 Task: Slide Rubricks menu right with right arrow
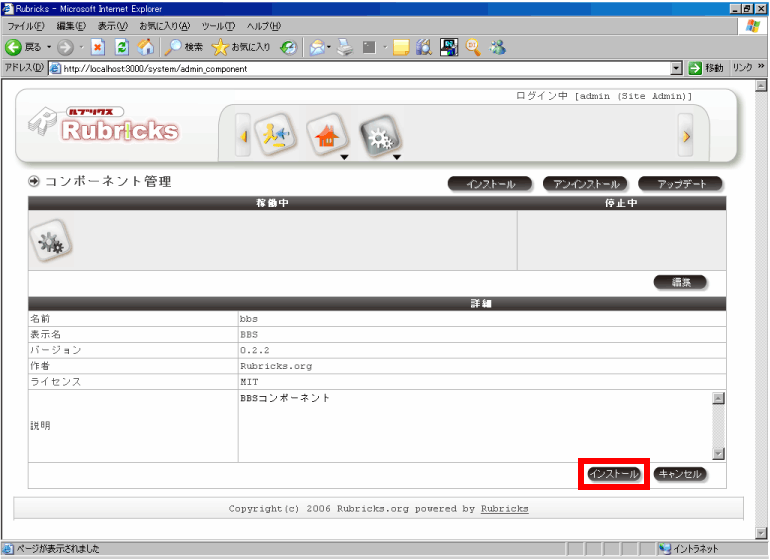686,136
